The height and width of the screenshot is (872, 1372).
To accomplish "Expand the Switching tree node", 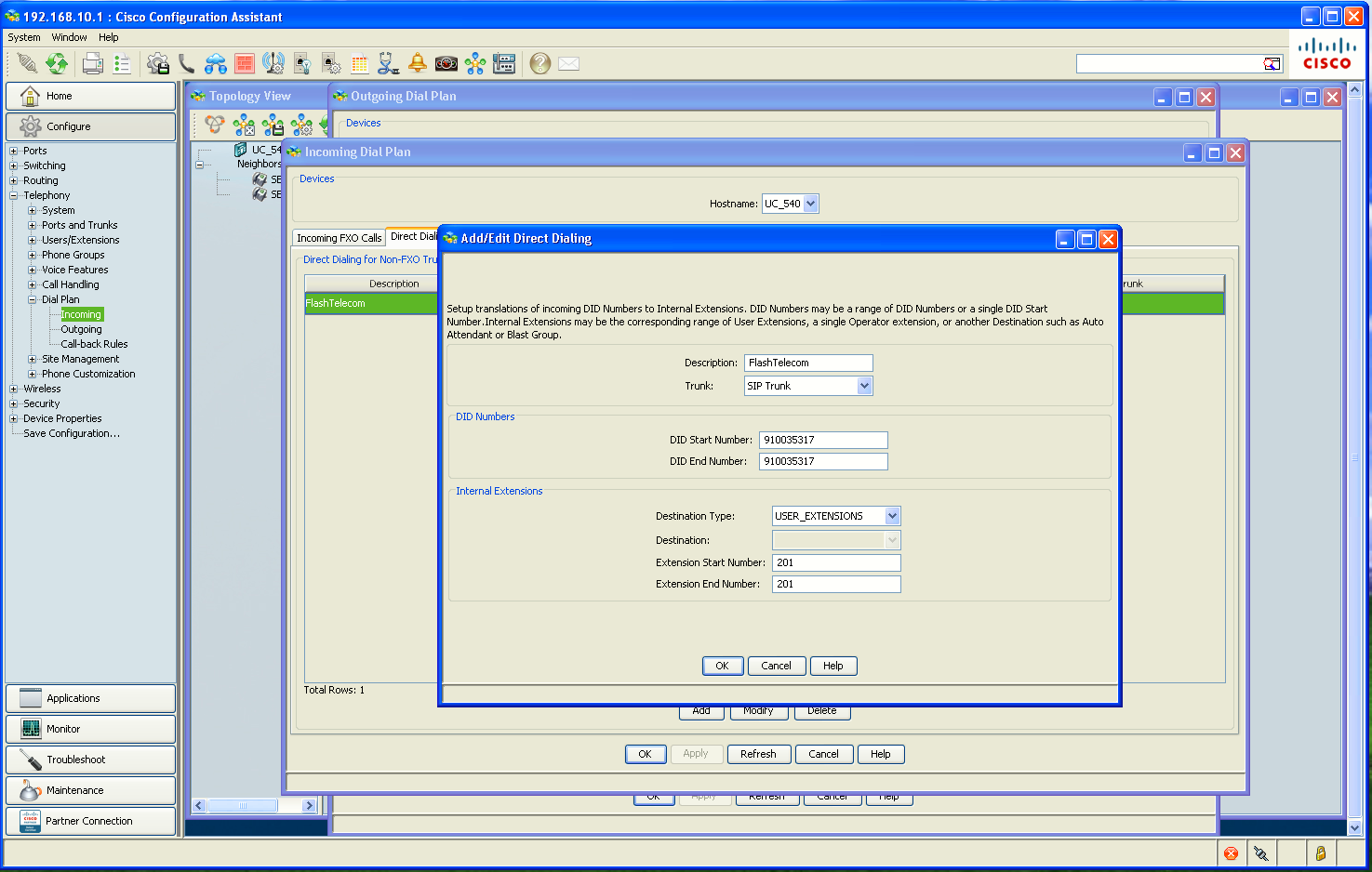I will [14, 165].
